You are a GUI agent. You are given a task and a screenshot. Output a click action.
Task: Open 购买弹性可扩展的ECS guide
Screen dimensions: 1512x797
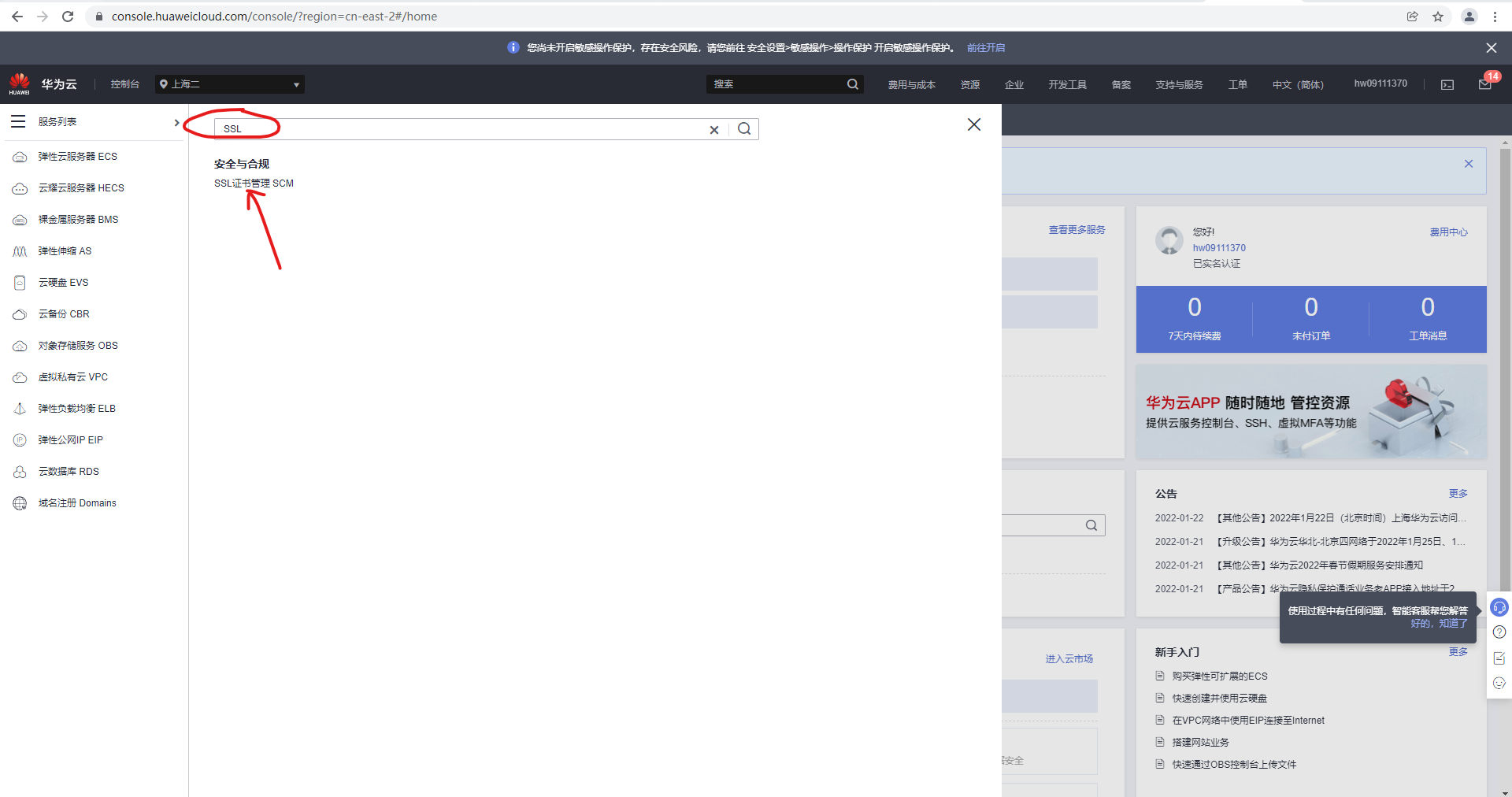pos(1219,677)
